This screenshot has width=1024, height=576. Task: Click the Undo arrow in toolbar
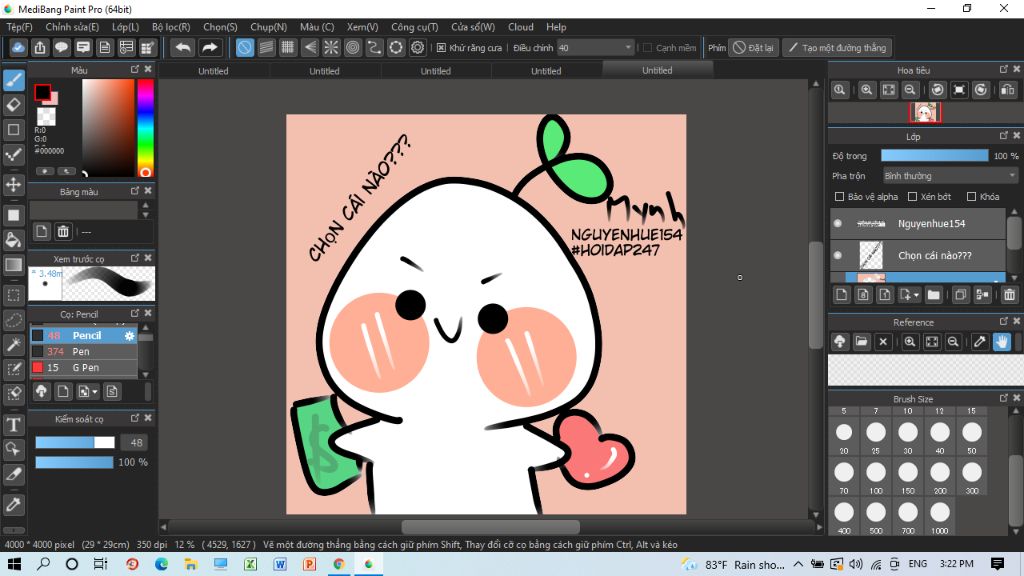point(184,48)
